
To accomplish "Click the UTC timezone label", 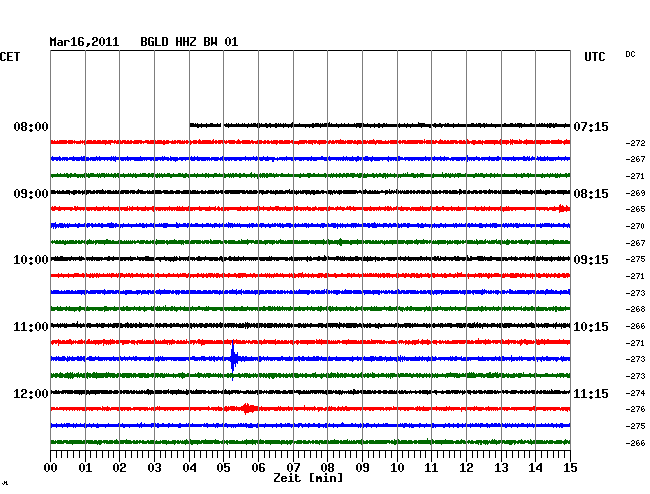I will pyautogui.click(x=594, y=57).
